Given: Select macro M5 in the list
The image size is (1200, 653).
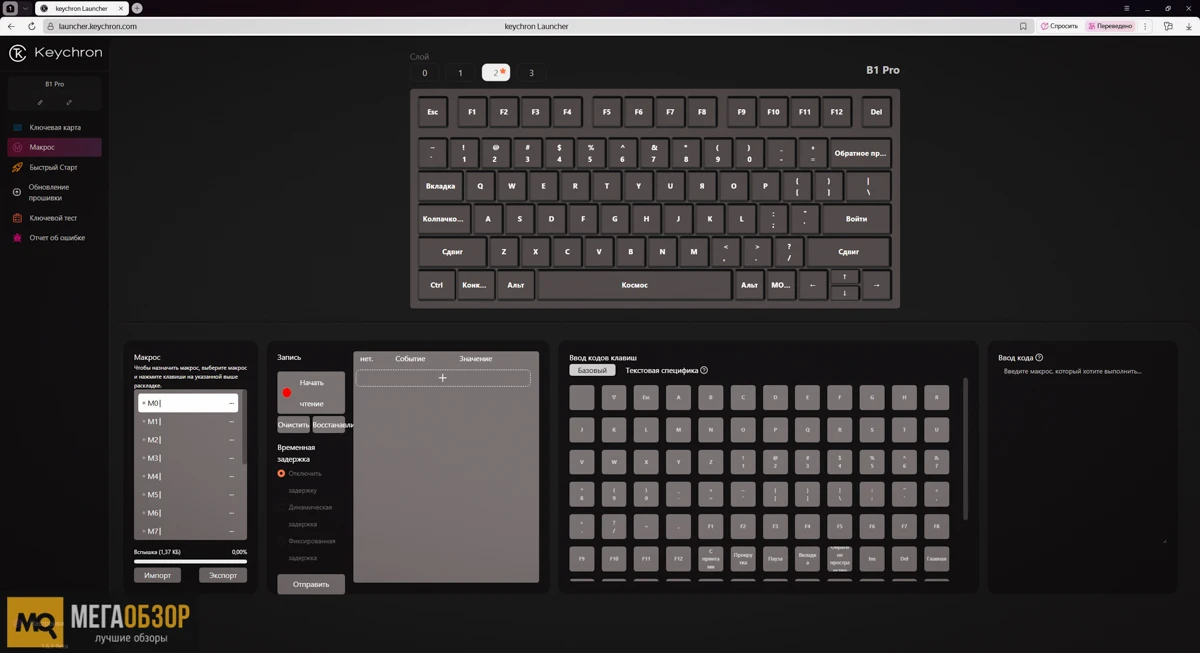Looking at the screenshot, I should pyautogui.click(x=188, y=495).
